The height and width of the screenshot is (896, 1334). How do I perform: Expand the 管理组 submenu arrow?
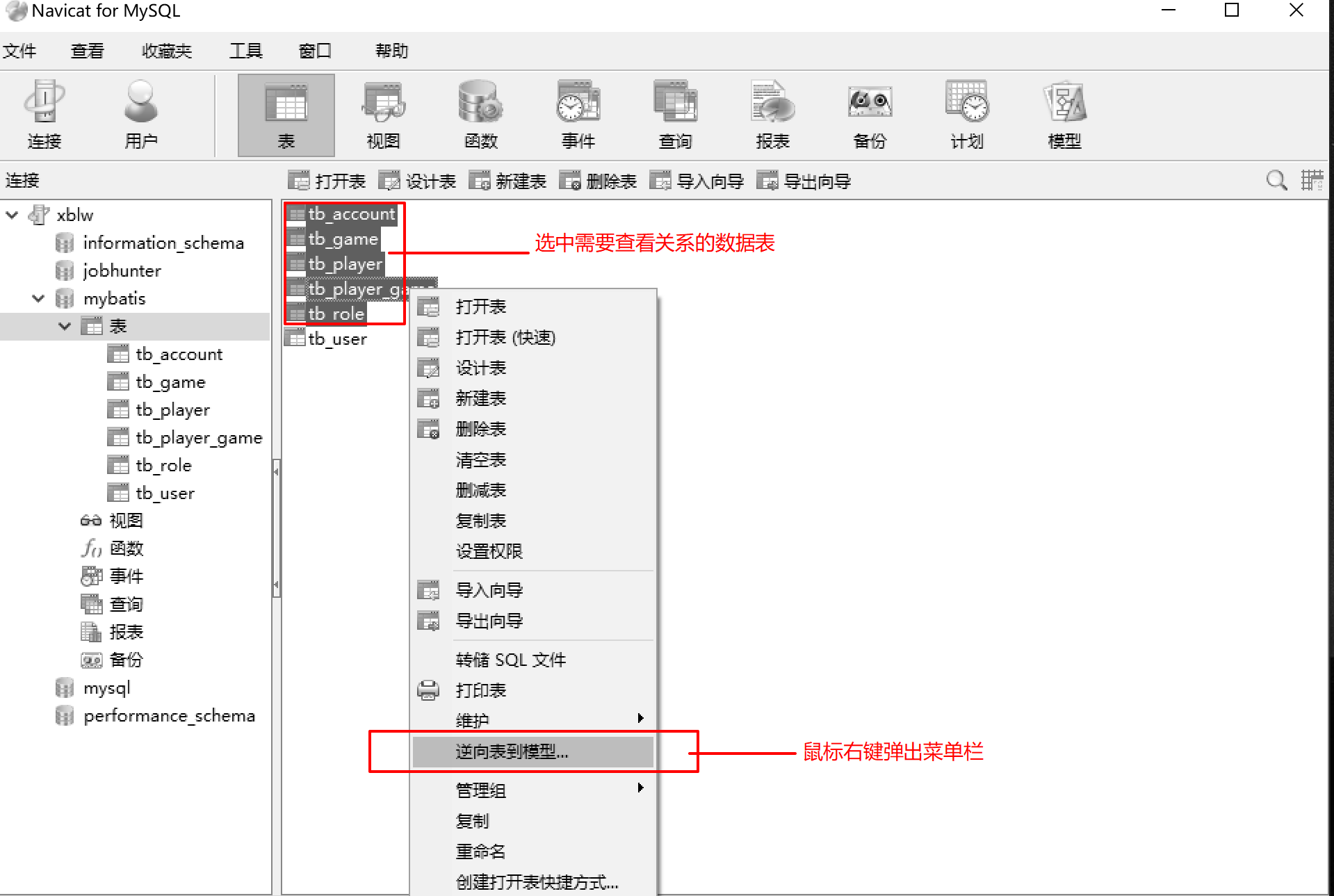coord(641,788)
